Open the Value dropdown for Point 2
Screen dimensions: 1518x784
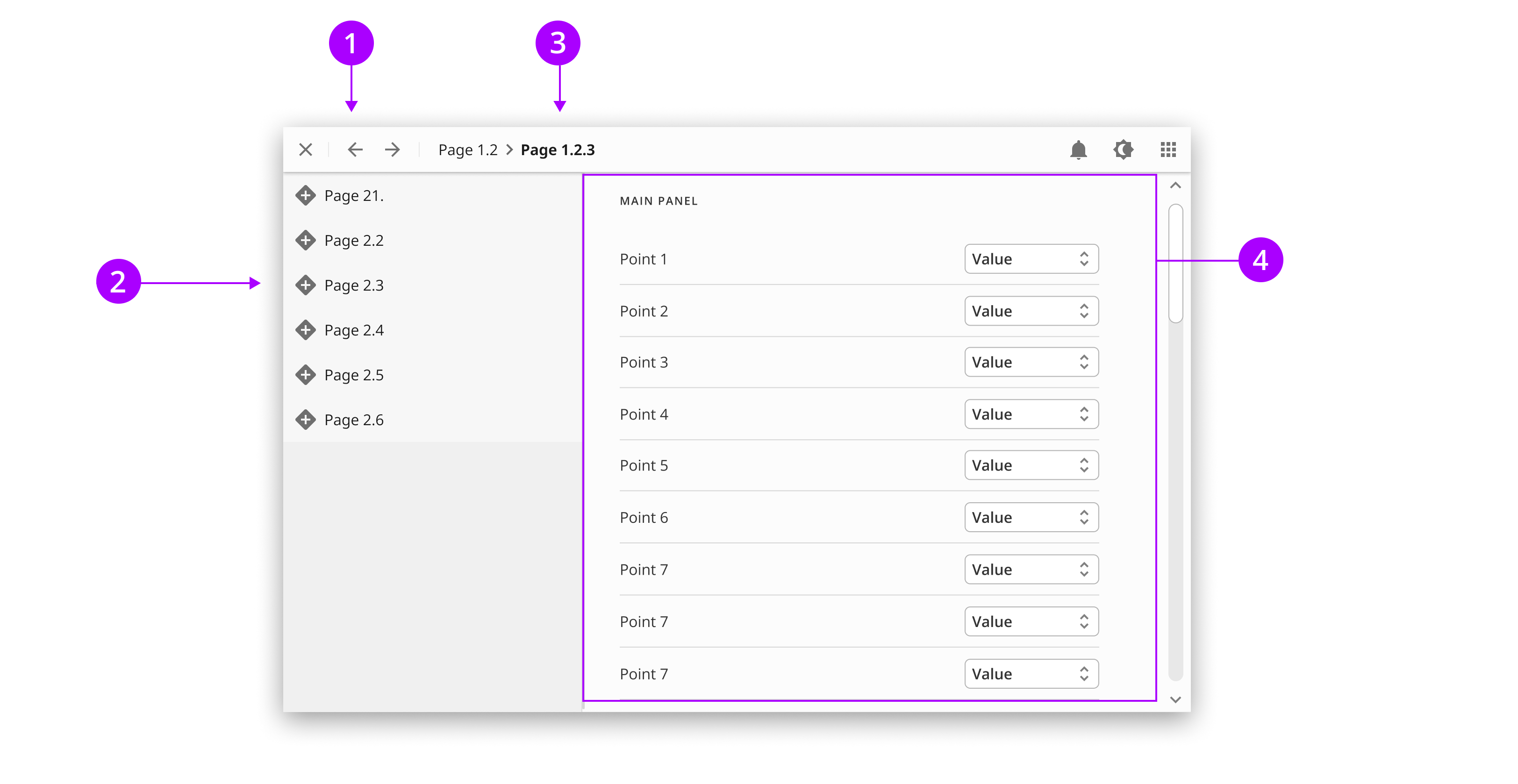click(1031, 311)
